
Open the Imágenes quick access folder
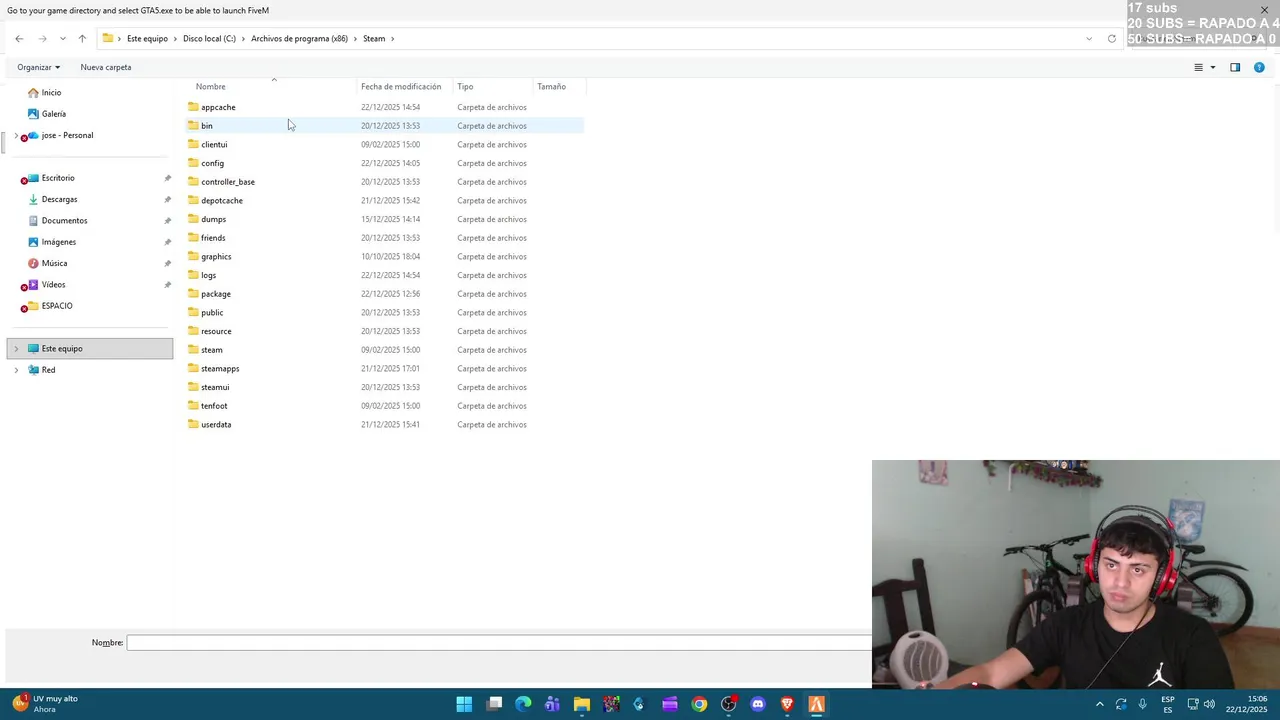pos(58,242)
